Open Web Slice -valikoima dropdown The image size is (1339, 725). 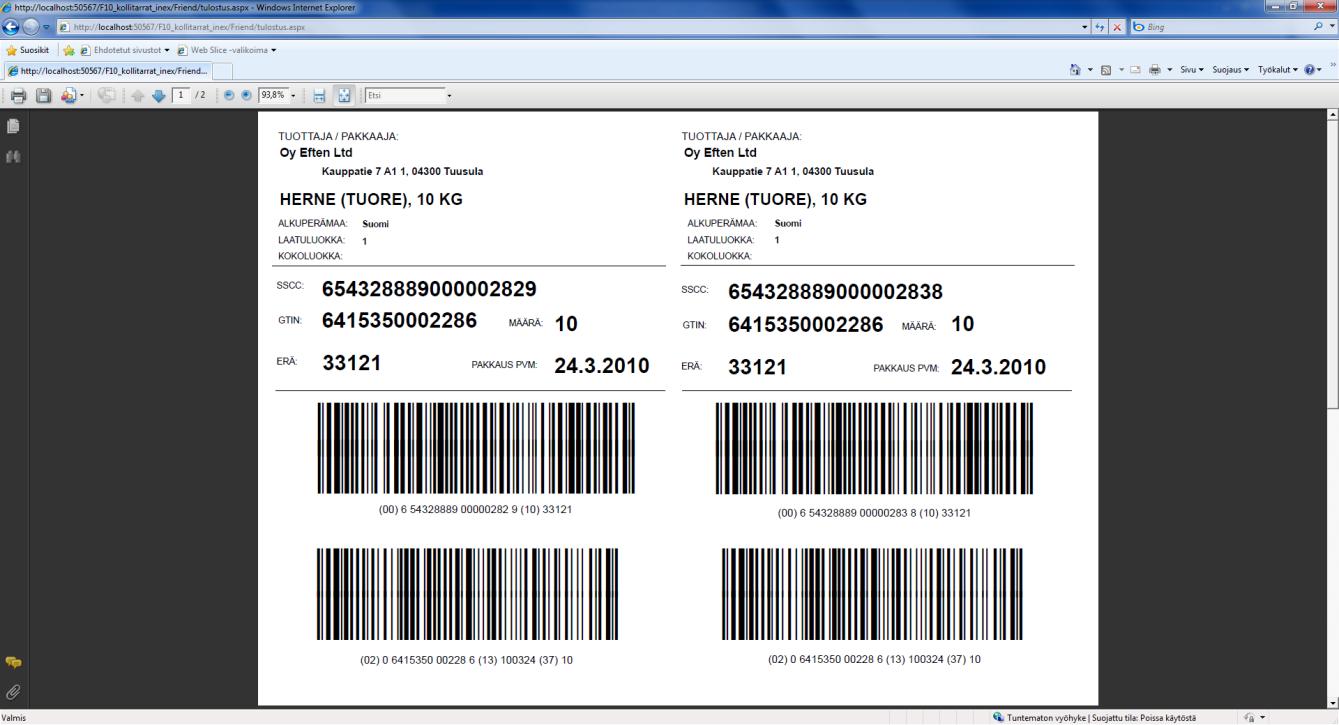(x=226, y=49)
